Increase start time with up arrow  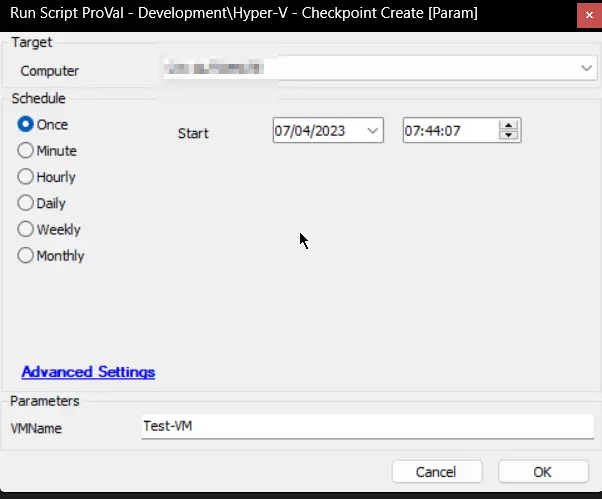tap(509, 125)
